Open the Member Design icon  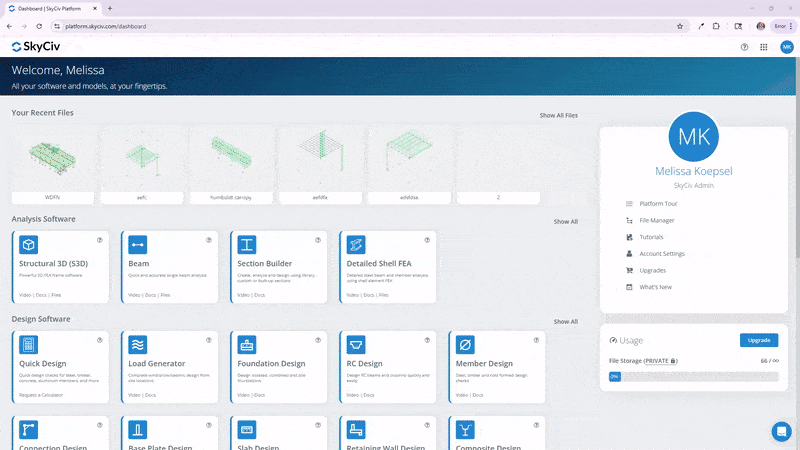click(x=465, y=344)
